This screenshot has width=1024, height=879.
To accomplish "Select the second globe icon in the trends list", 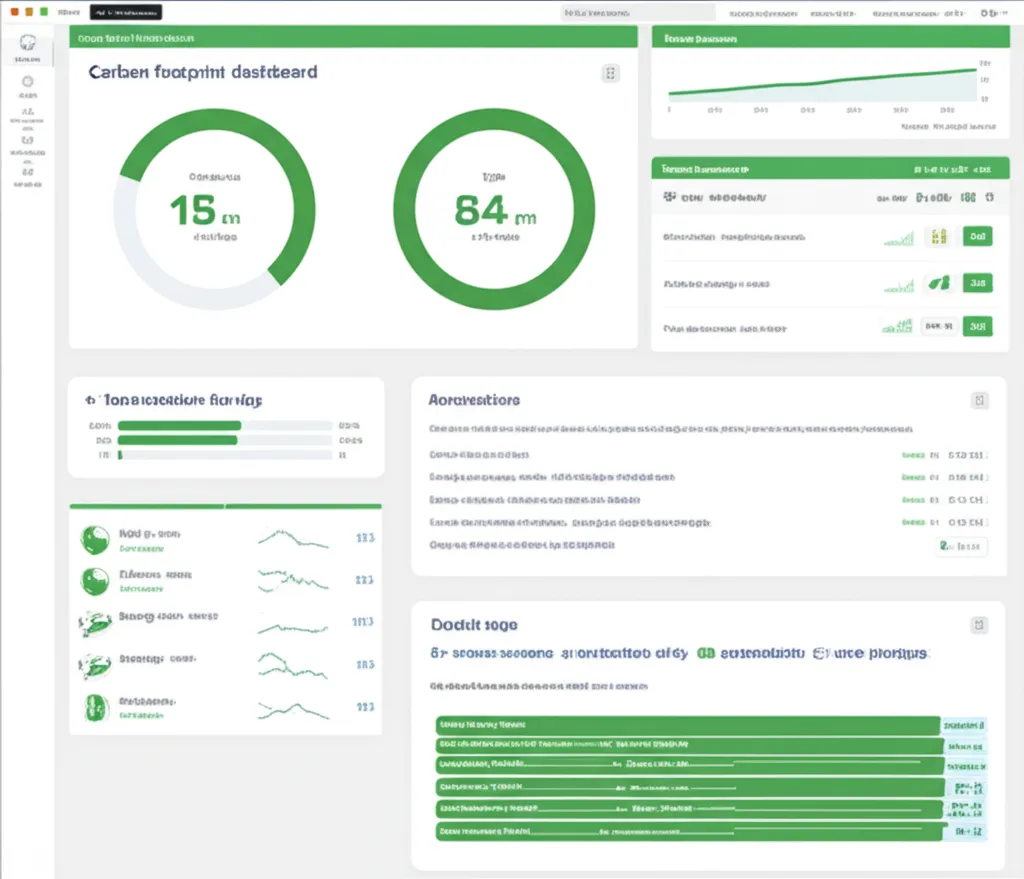I will [x=95, y=580].
